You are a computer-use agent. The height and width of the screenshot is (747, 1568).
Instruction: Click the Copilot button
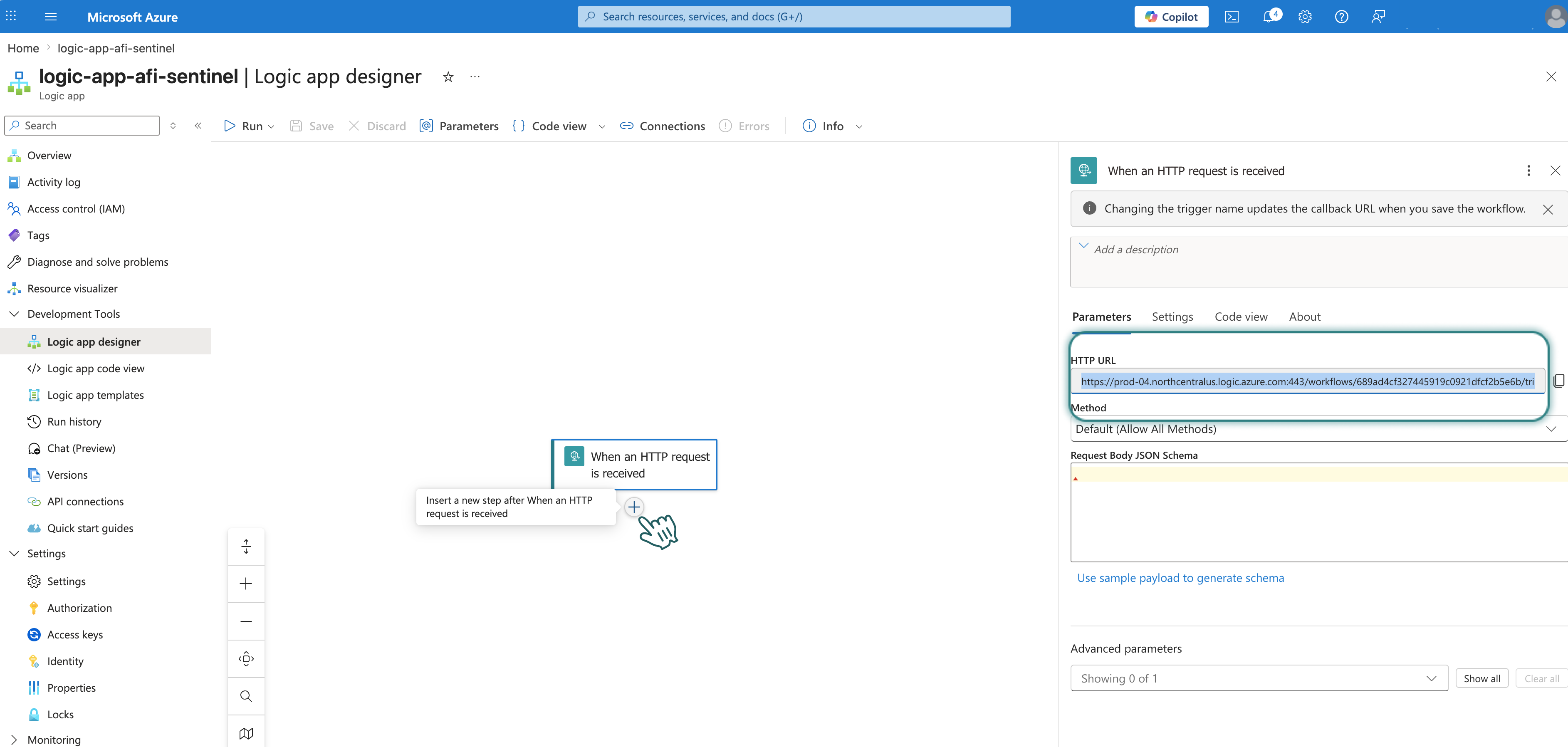1170,17
